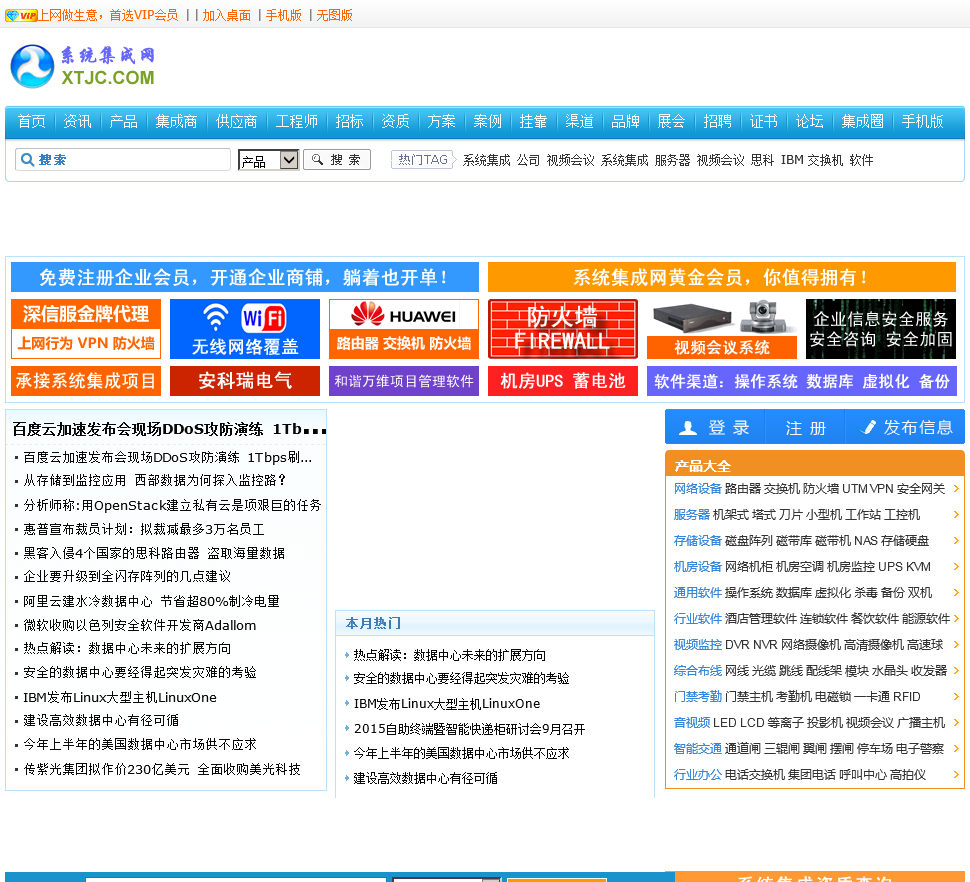
Task: Click the 注册 button
Action: coord(805,427)
